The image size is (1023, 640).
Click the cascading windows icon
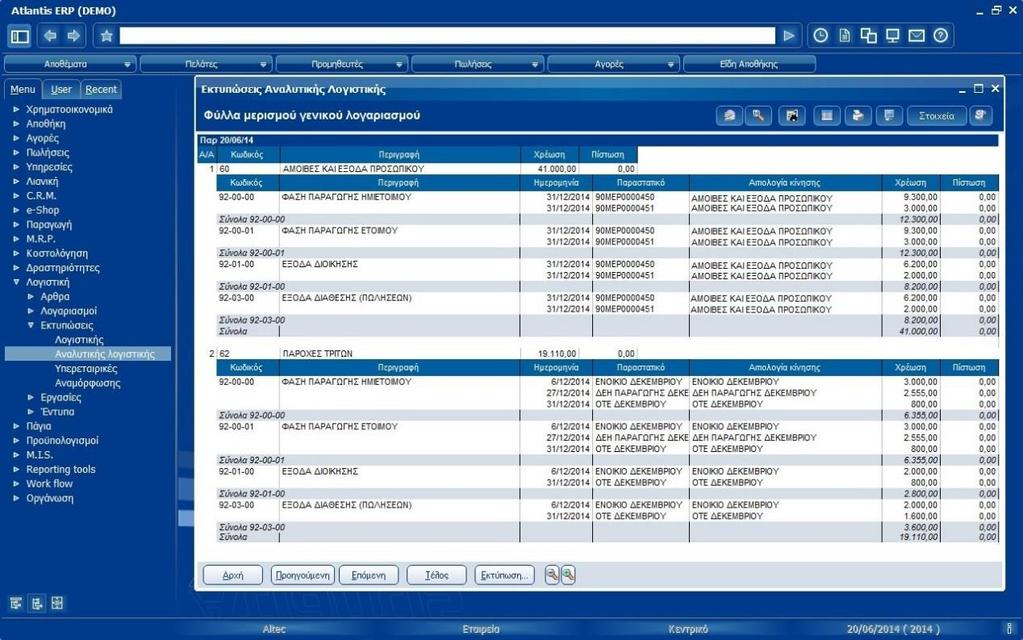pyautogui.click(x=868, y=36)
